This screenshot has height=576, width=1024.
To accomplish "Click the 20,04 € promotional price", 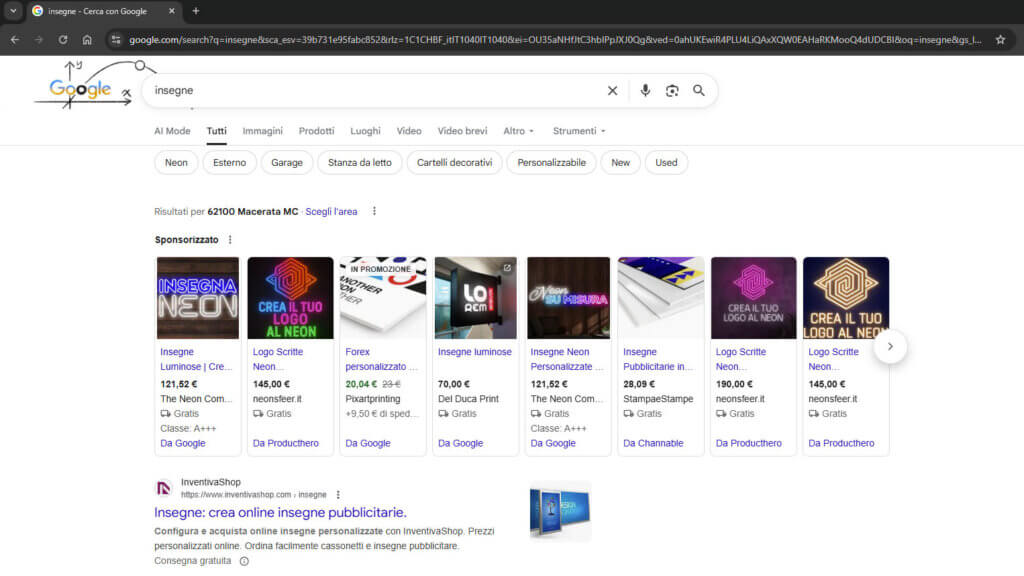I will tap(361, 384).
